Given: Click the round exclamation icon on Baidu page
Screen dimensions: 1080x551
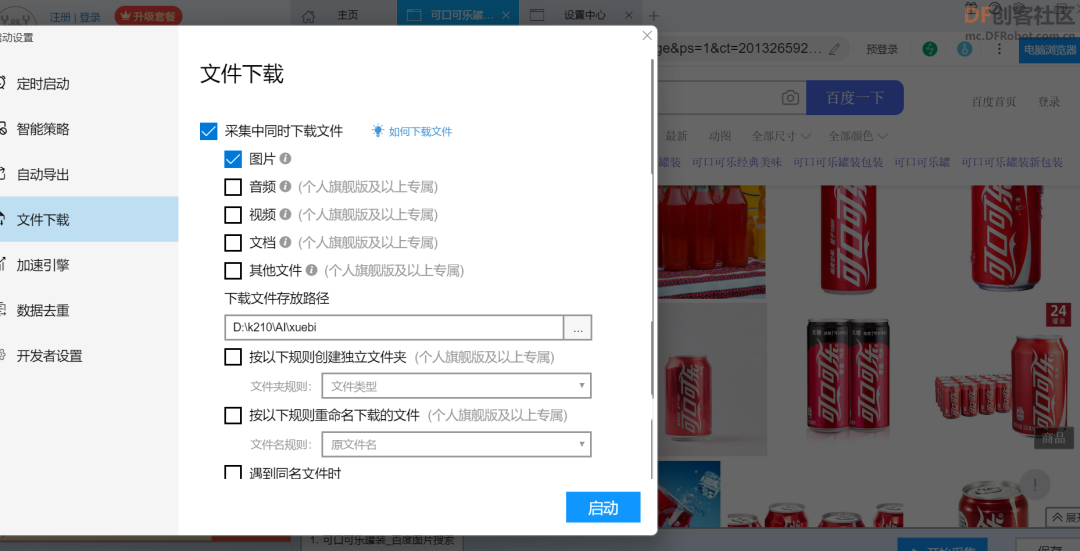Looking at the screenshot, I should click(x=1035, y=483).
